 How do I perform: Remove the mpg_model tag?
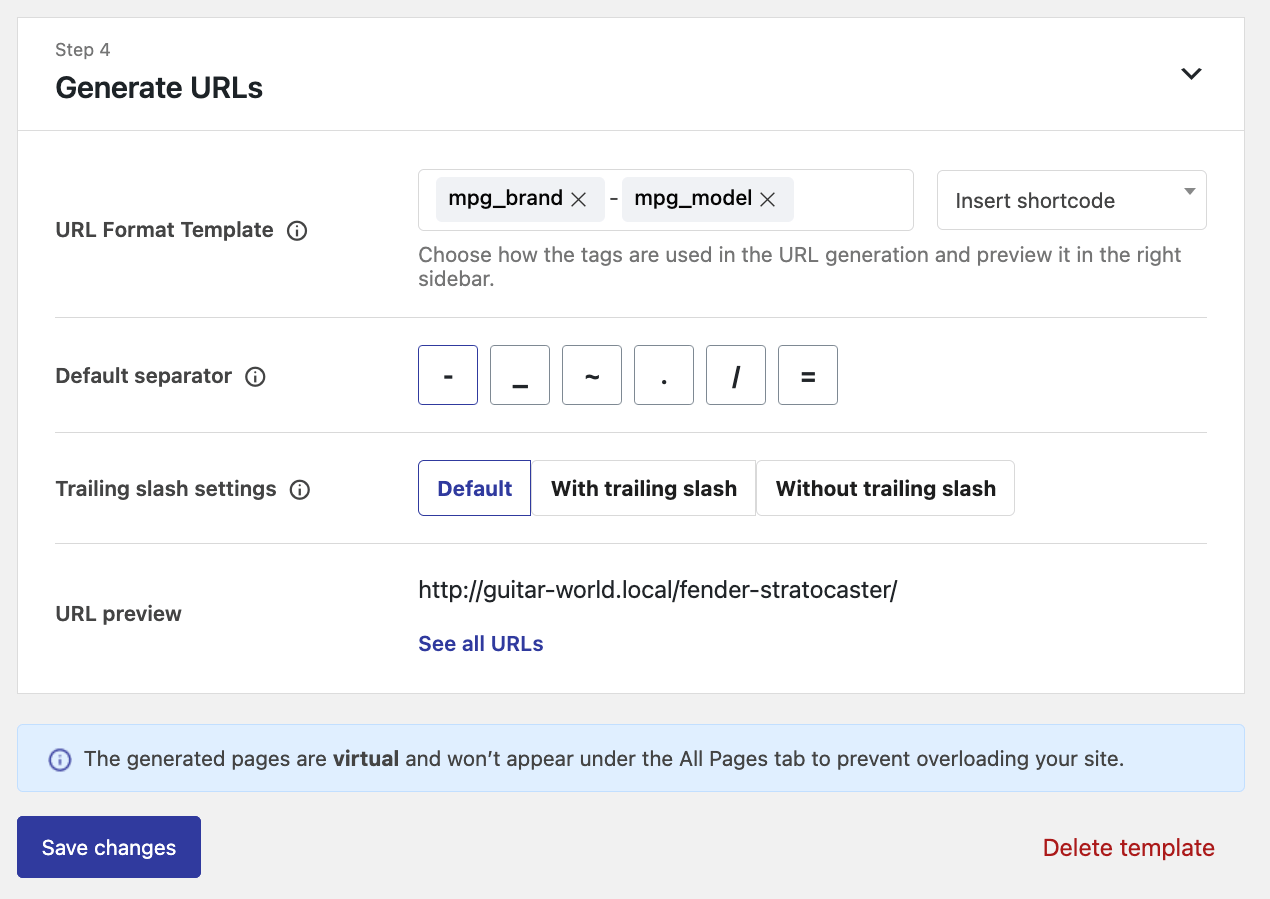point(768,200)
